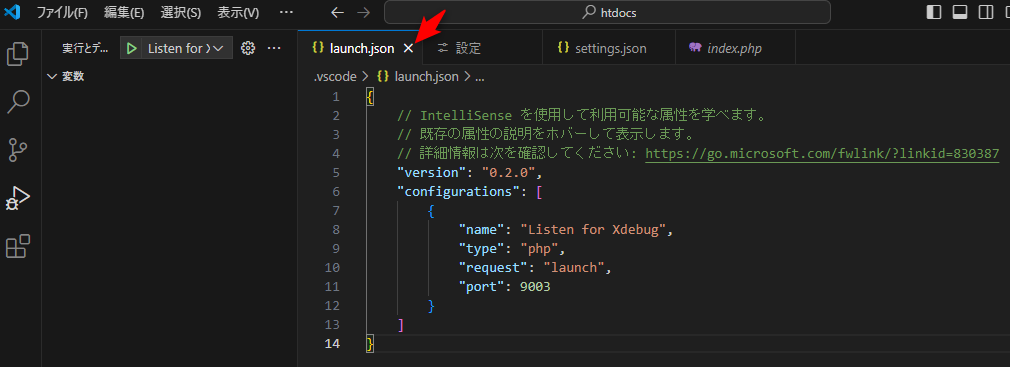This screenshot has height=367, width=1010.
Task: Show more menu bar items ellipsis
Action: click(286, 12)
